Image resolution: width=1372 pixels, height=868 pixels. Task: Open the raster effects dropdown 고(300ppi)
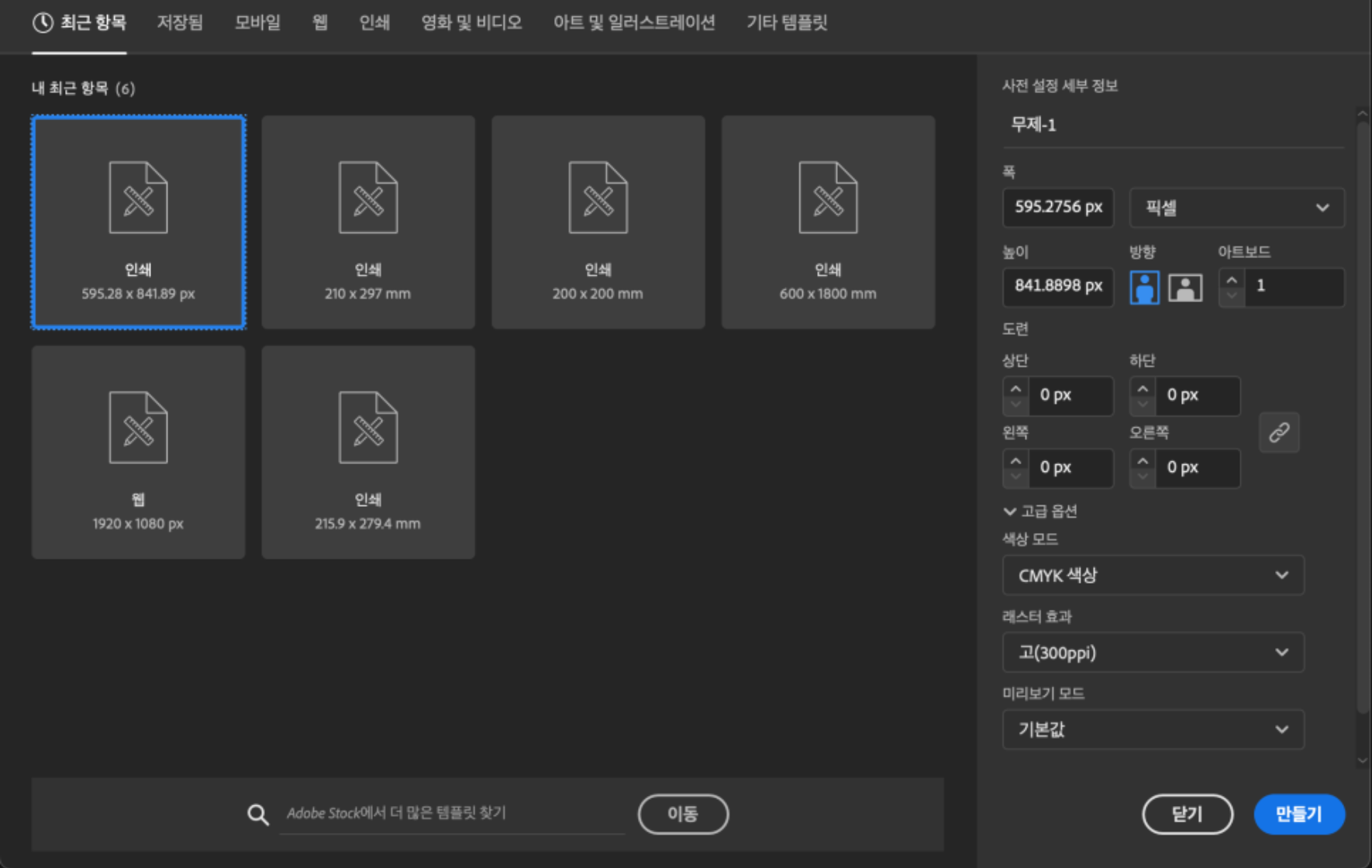[1153, 653]
